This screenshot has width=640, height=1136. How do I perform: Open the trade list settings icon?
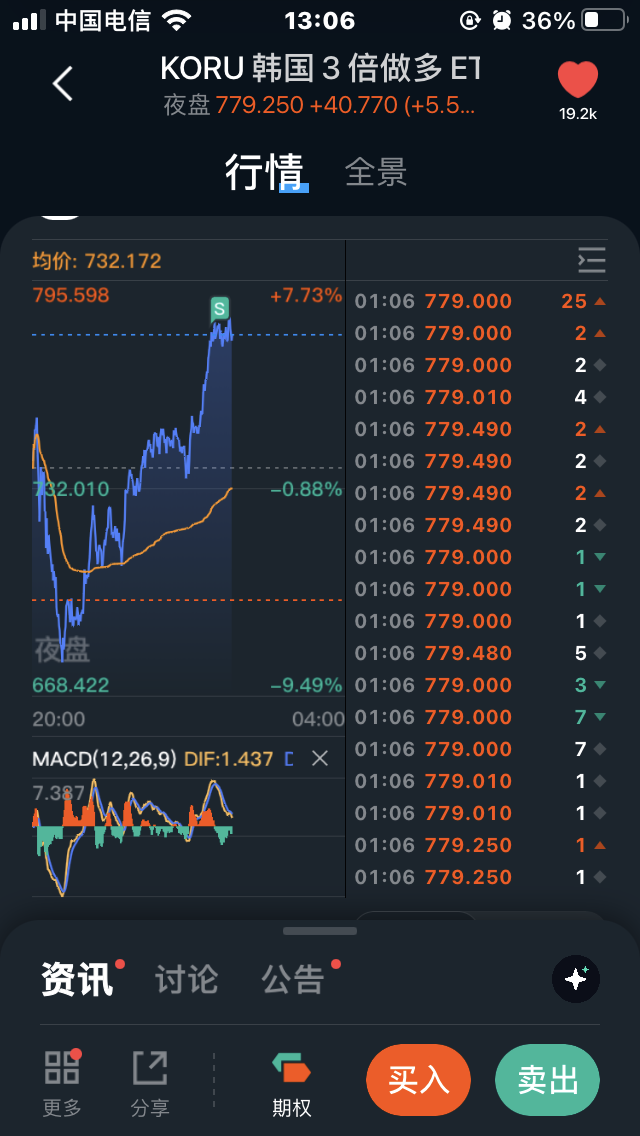591,260
